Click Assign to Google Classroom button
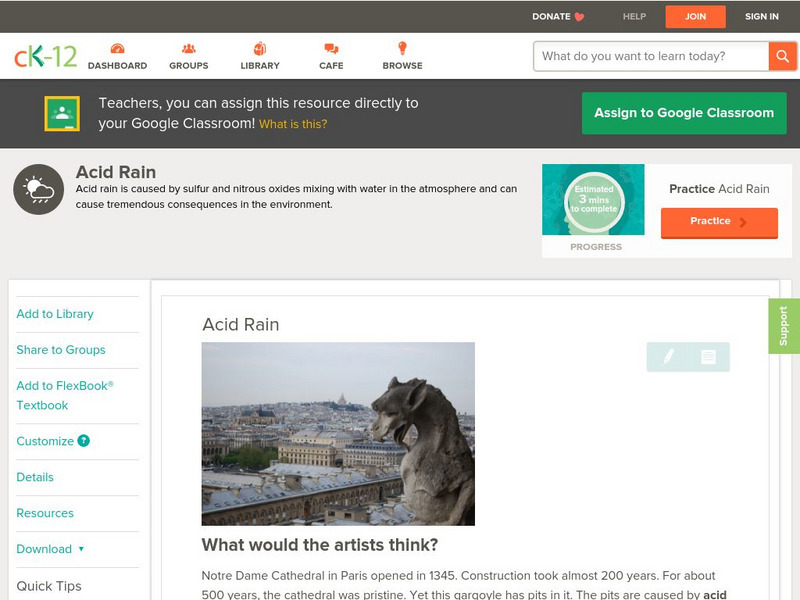This screenshot has width=800, height=600. point(684,113)
